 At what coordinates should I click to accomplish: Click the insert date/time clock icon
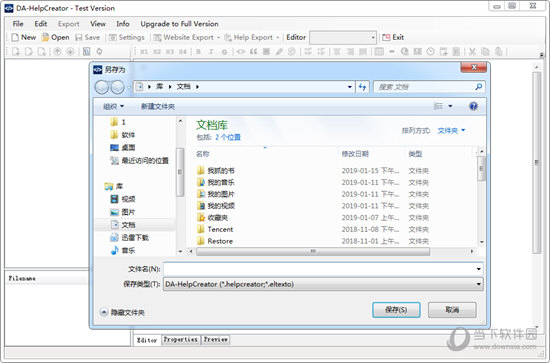(430, 52)
